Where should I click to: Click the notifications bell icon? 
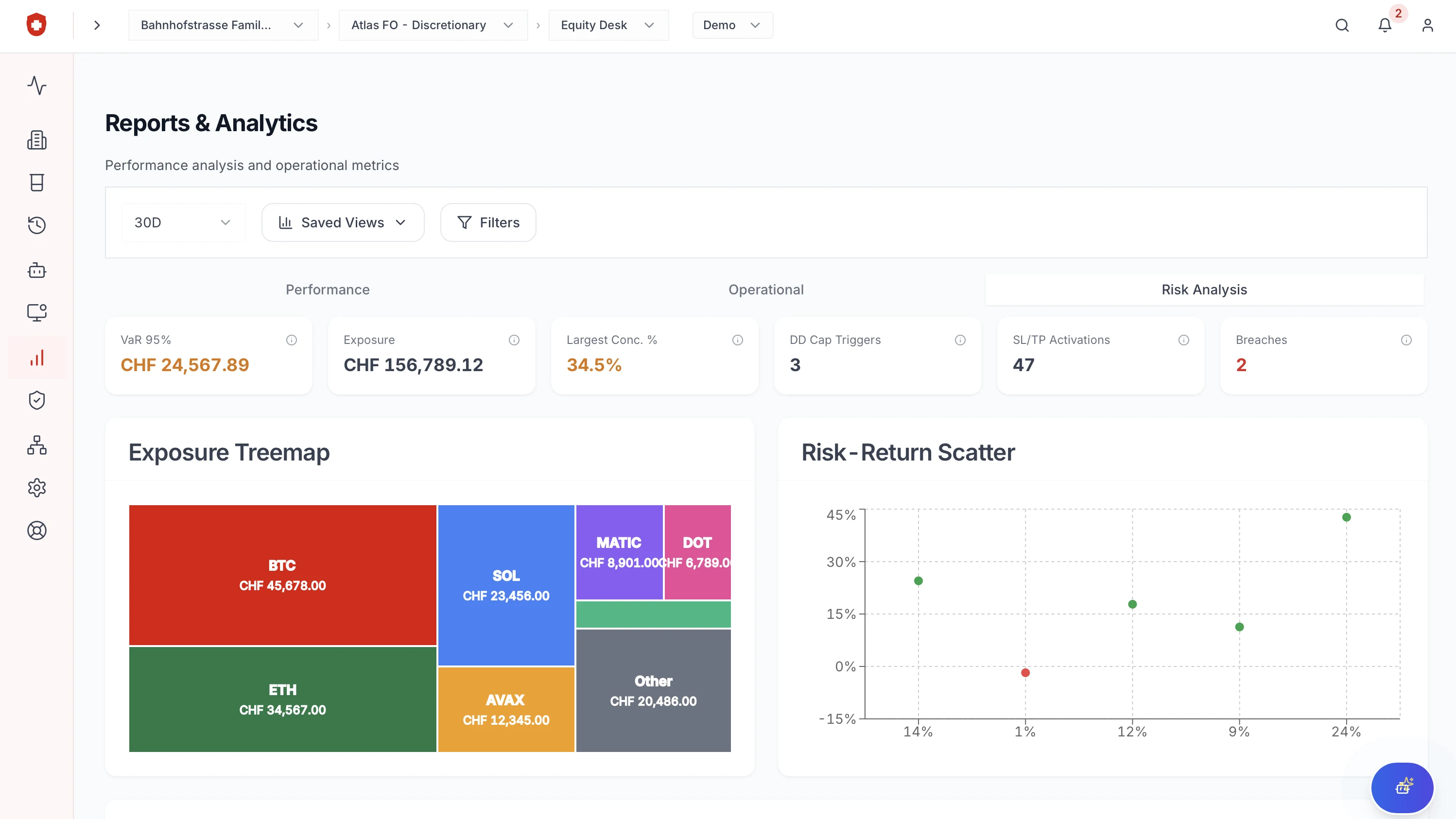(1384, 25)
